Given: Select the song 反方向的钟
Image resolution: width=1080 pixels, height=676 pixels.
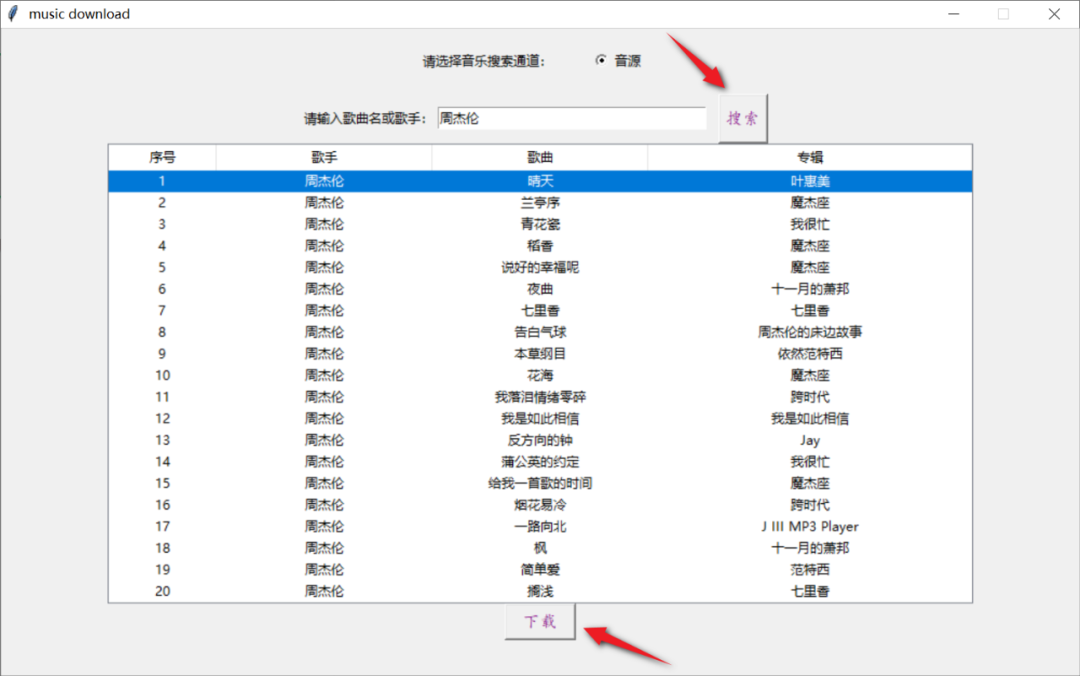Looking at the screenshot, I should click(539, 440).
